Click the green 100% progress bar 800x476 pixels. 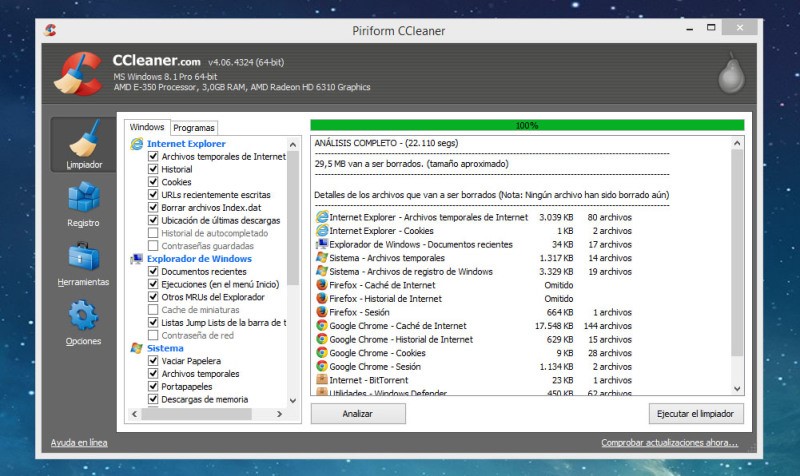527,126
